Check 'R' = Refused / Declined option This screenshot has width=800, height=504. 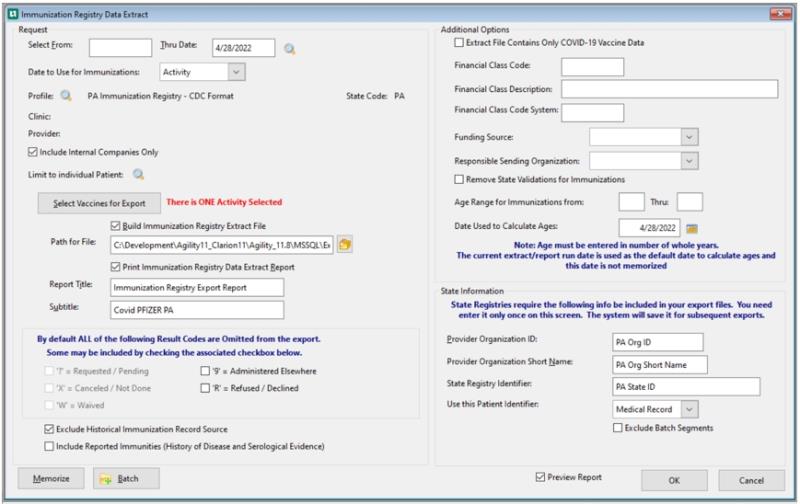pos(205,388)
